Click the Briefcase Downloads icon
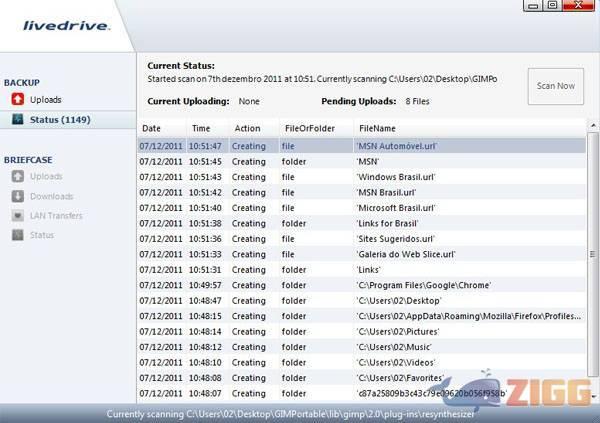This screenshot has height=423, width=600. [x=18, y=196]
